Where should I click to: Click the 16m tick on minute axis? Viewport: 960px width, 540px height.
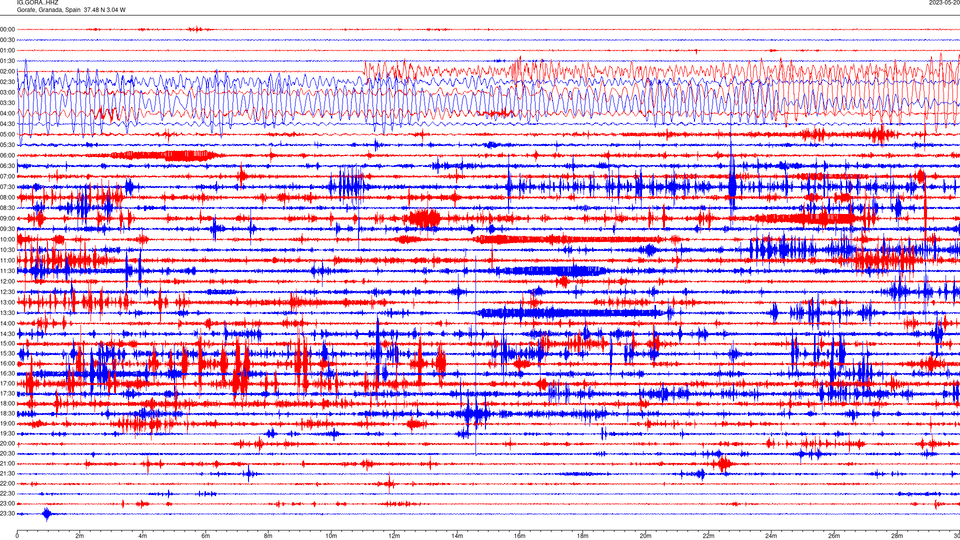[x=520, y=536]
